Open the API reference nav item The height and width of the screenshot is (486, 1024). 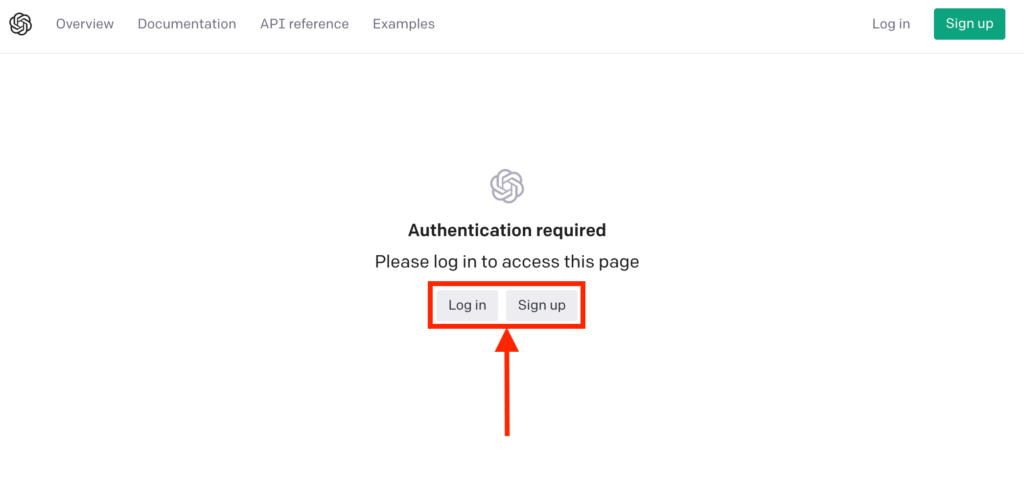304,24
